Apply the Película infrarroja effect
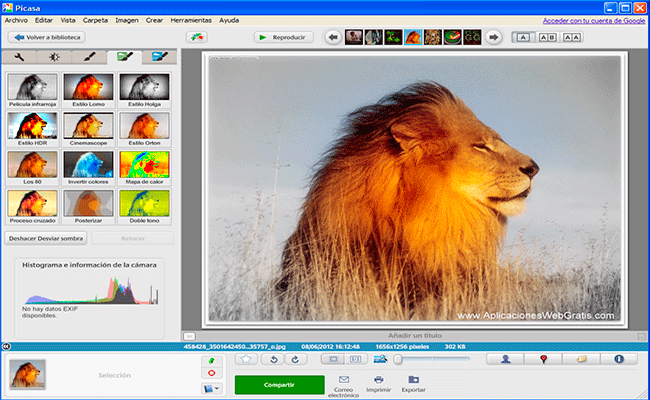 pyautogui.click(x=32, y=90)
